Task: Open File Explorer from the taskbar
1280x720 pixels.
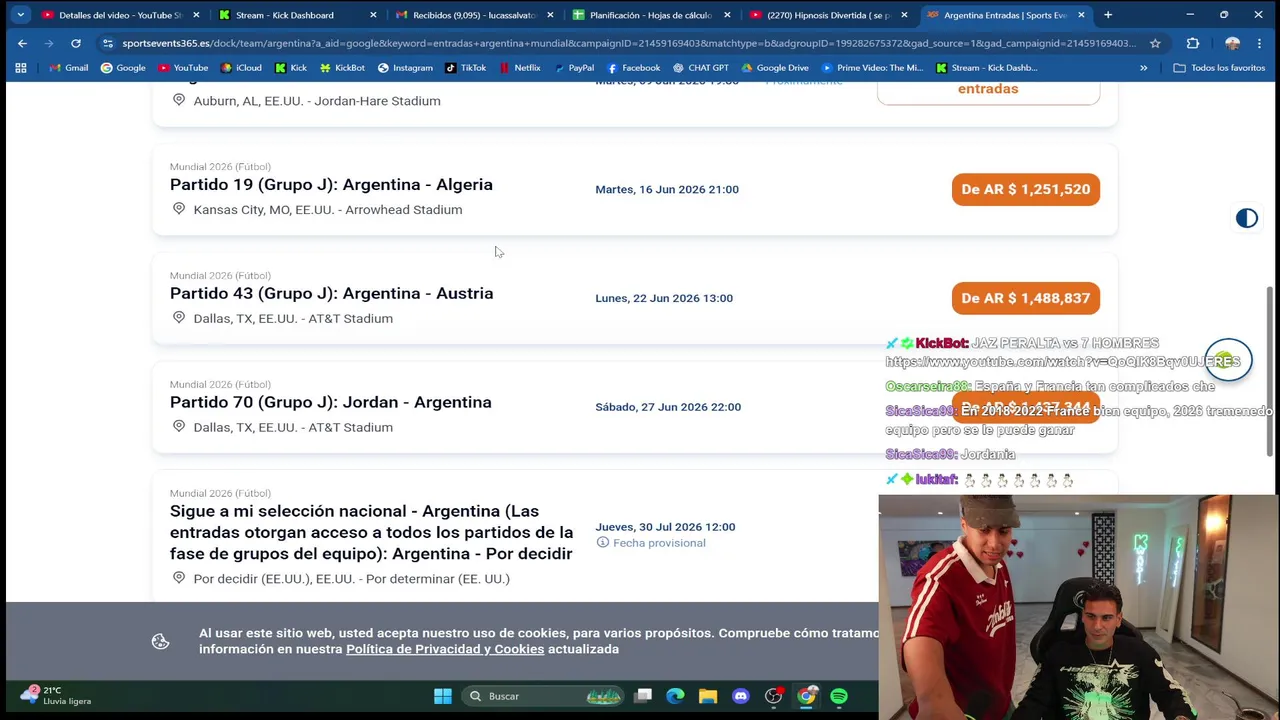Action: pos(708,696)
